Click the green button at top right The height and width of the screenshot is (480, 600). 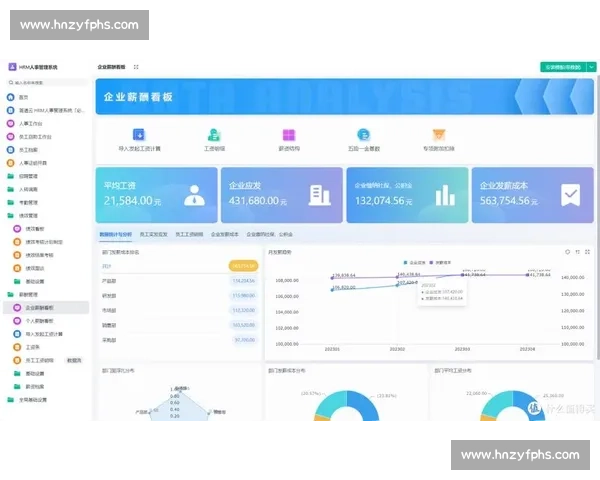pos(562,67)
